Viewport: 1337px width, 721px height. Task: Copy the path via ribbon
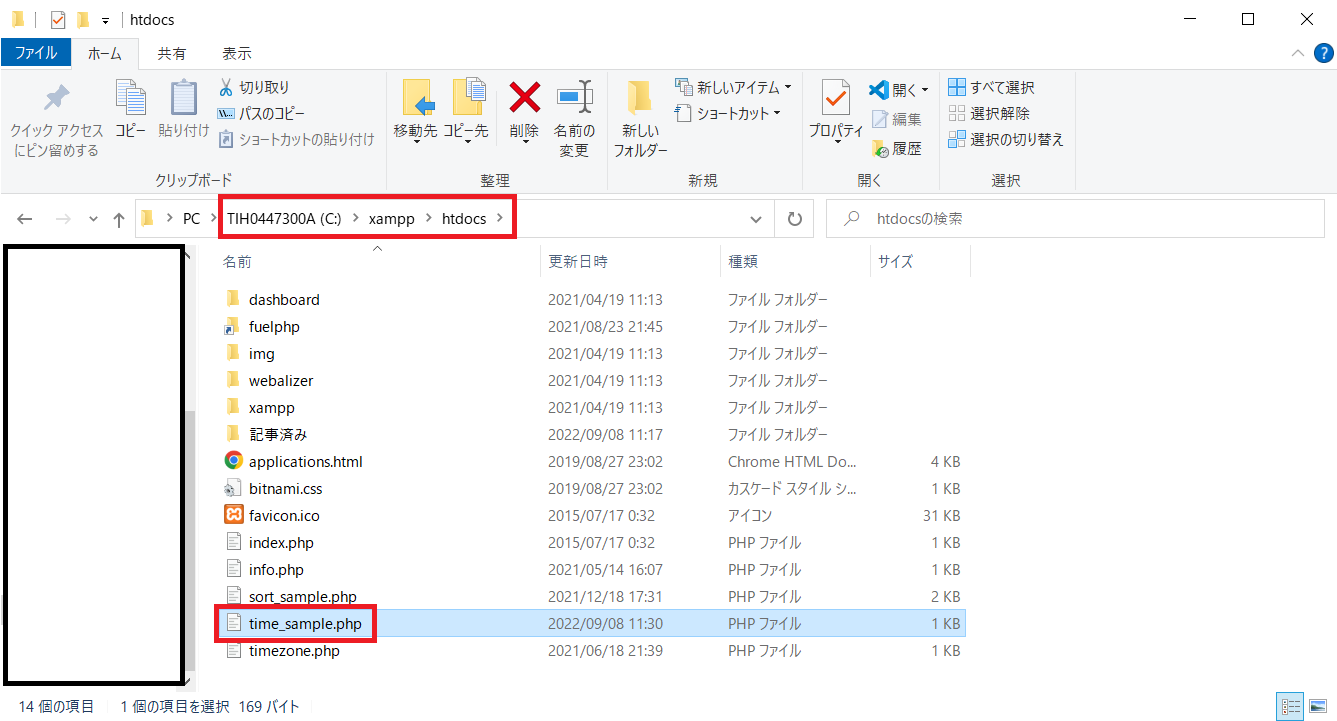(x=261, y=114)
